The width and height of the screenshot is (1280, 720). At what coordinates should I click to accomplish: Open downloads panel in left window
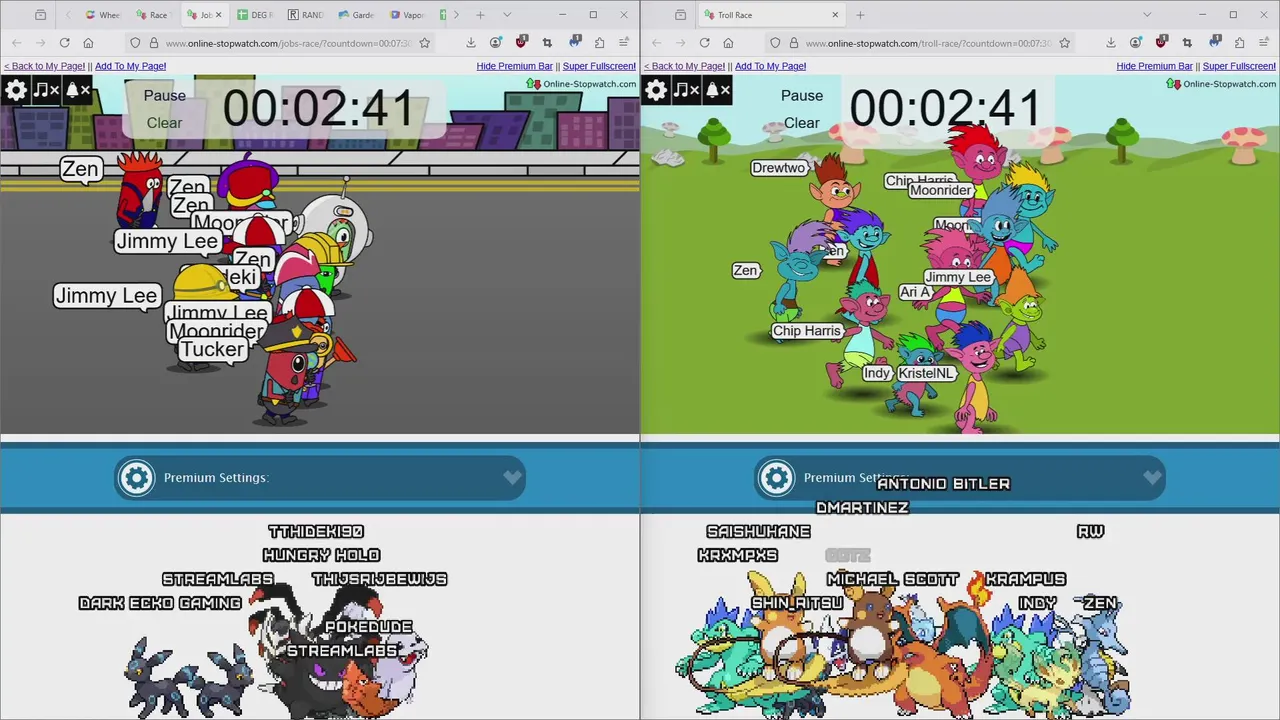(471, 43)
